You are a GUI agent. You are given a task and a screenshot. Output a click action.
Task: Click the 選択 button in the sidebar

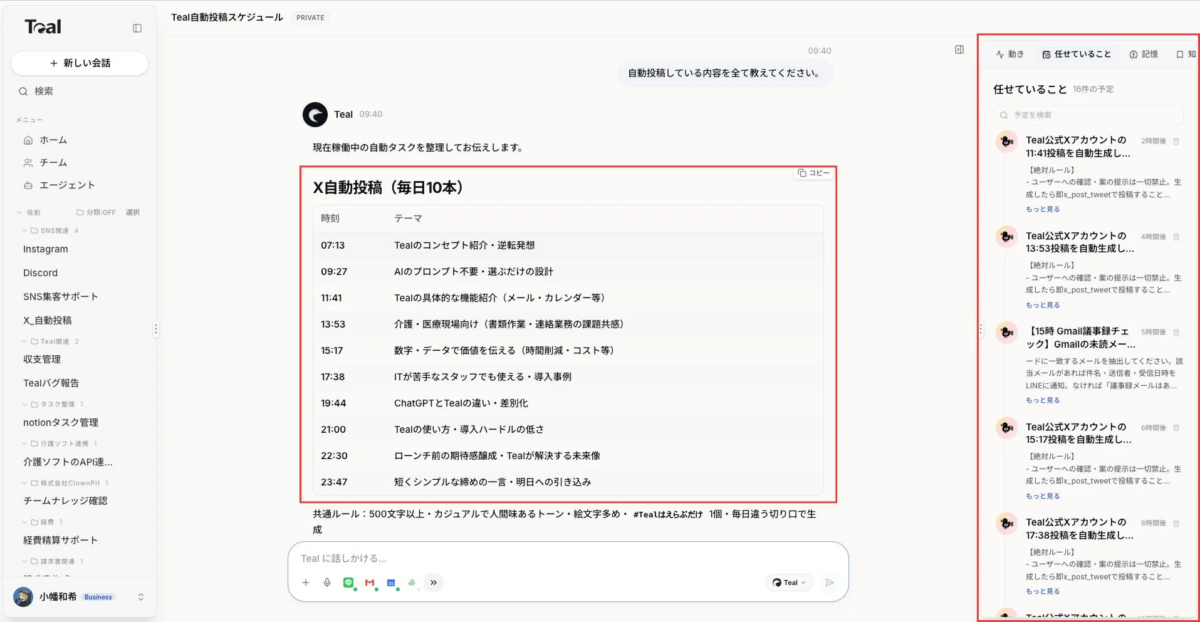pos(133,212)
